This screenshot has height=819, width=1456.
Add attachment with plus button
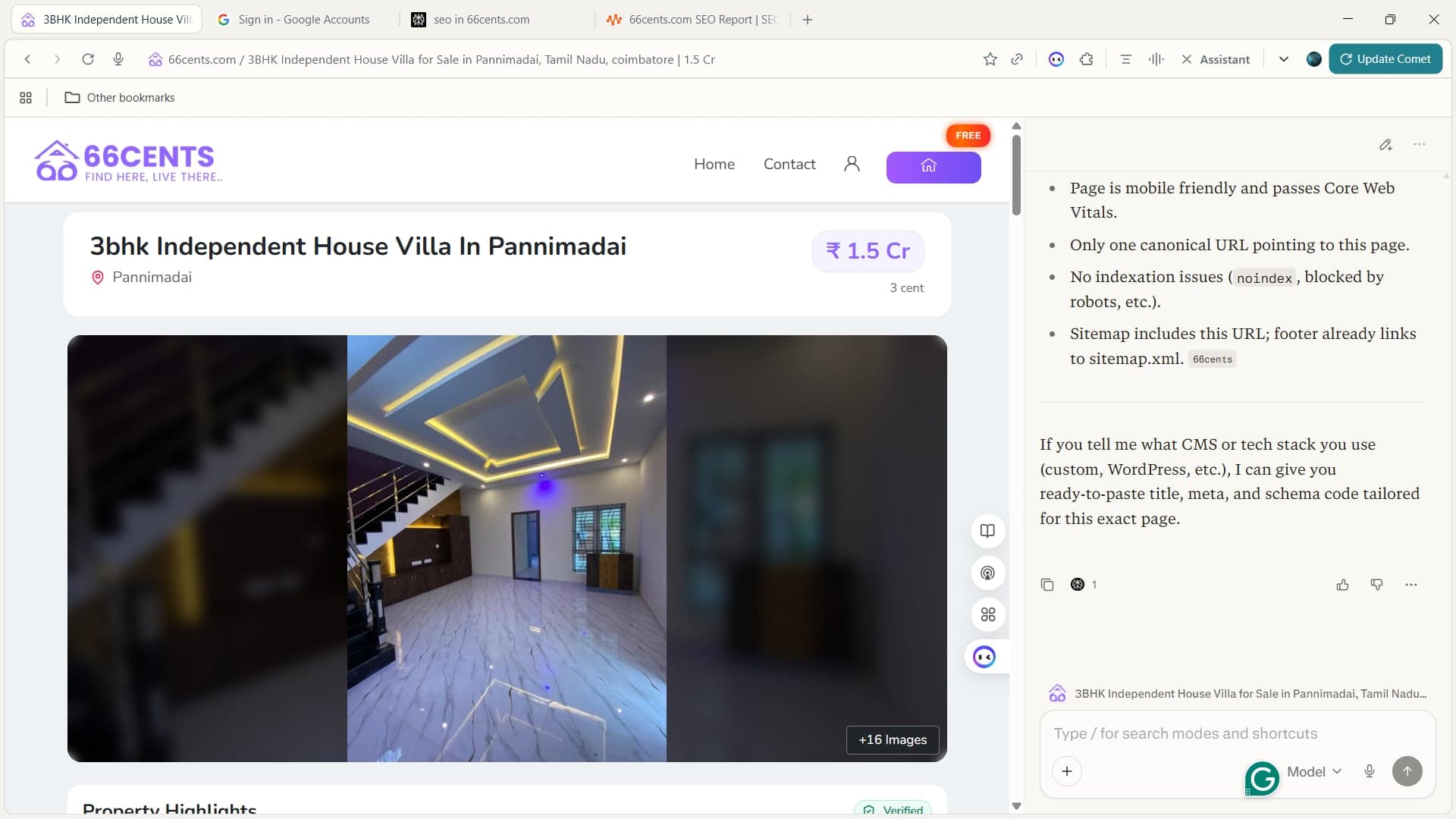point(1066,771)
